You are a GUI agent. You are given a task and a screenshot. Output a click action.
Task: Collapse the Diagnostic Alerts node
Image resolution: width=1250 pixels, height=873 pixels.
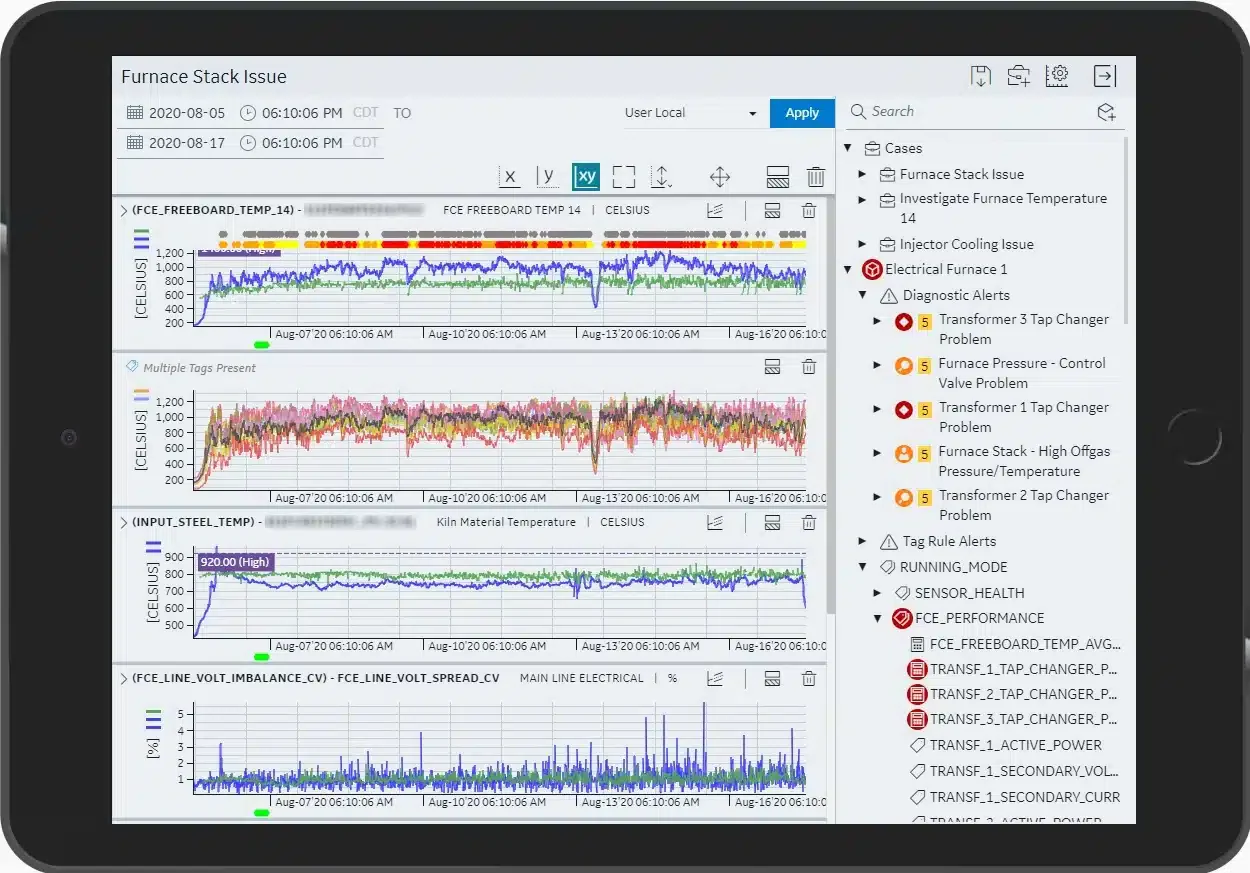tap(863, 295)
